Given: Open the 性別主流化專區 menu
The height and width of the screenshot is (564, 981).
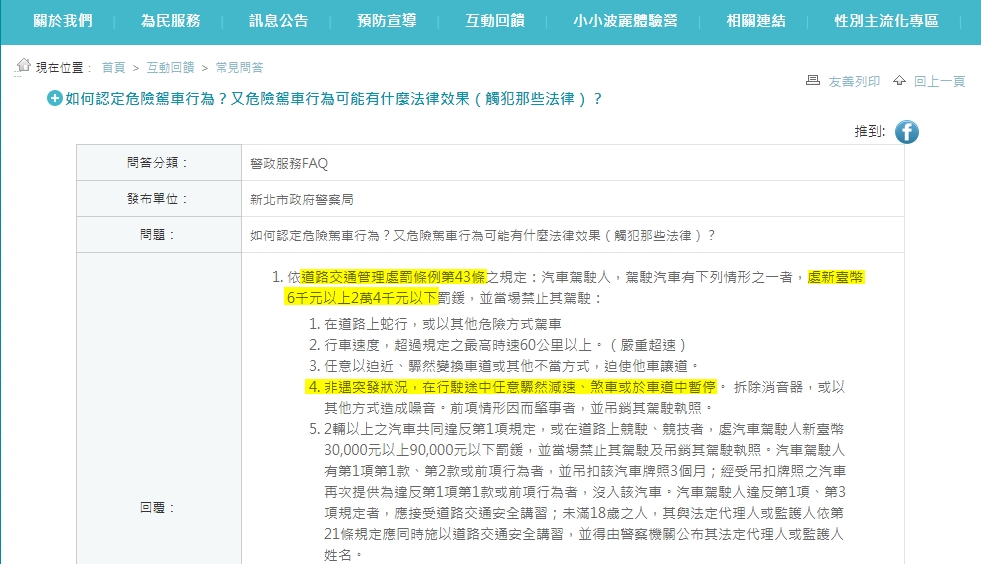Looking at the screenshot, I should [x=887, y=21].
